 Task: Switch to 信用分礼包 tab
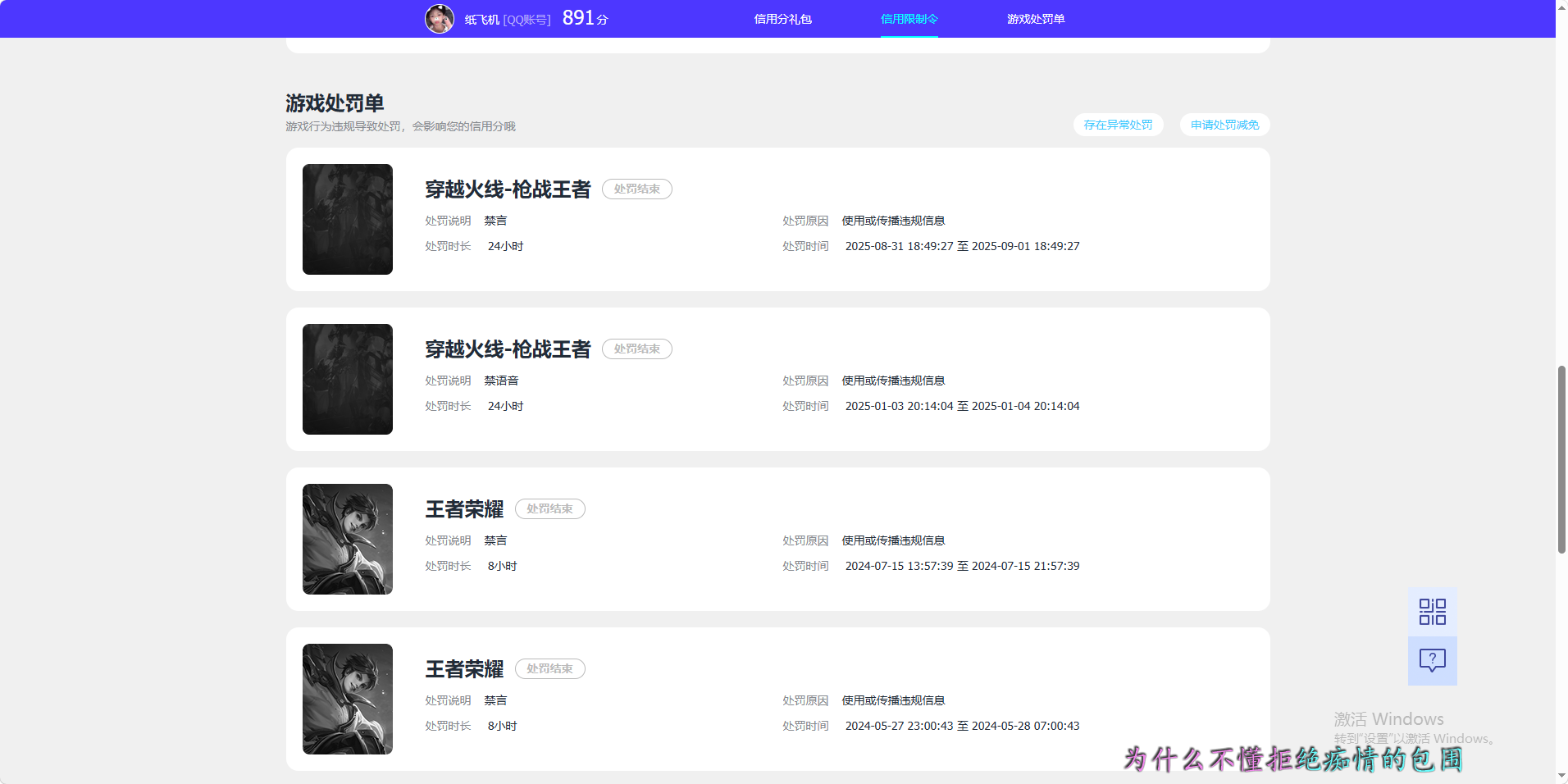click(x=782, y=19)
